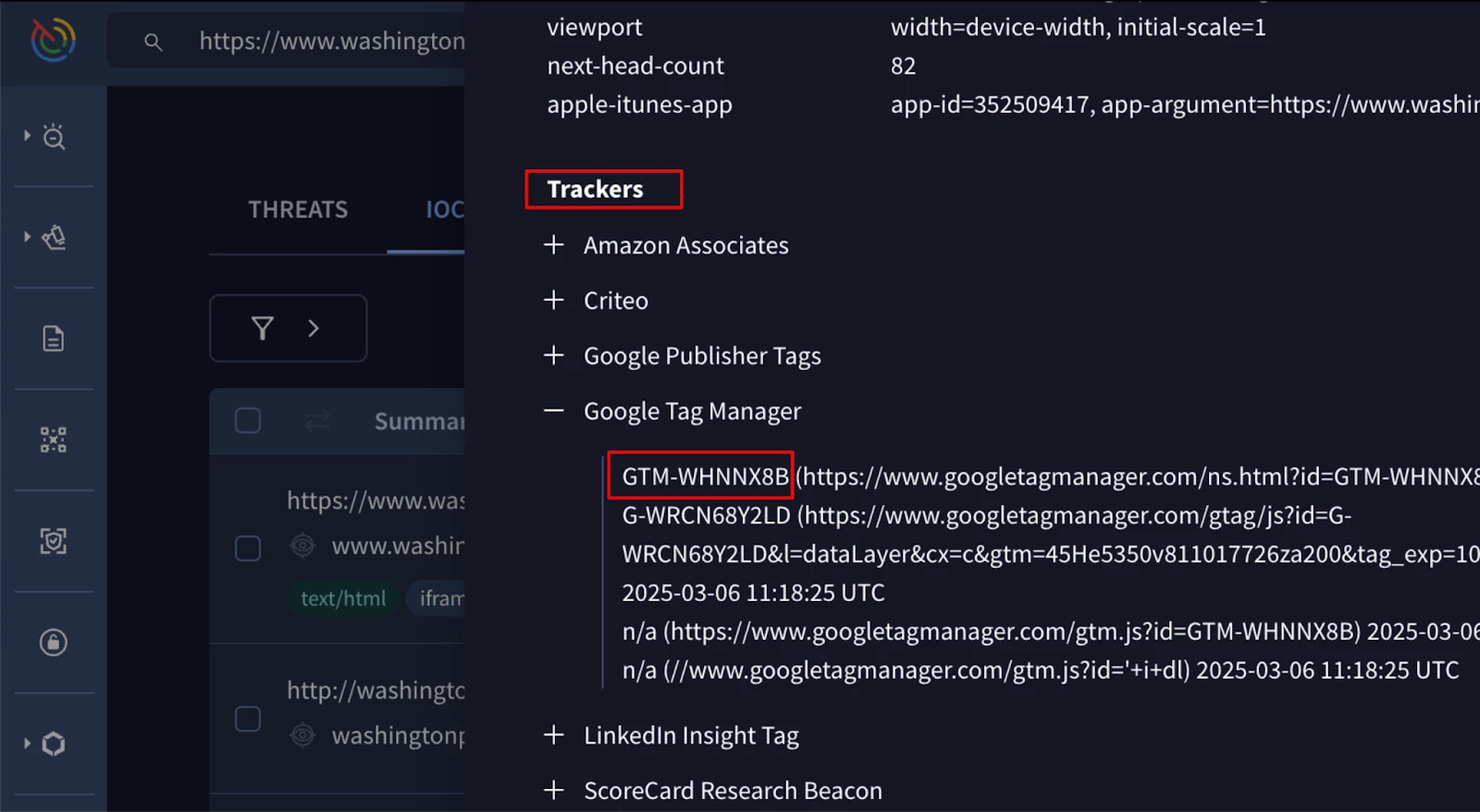Open the hexagon sidebar icon at bottom
This screenshot has width=1480, height=812.
point(54,744)
